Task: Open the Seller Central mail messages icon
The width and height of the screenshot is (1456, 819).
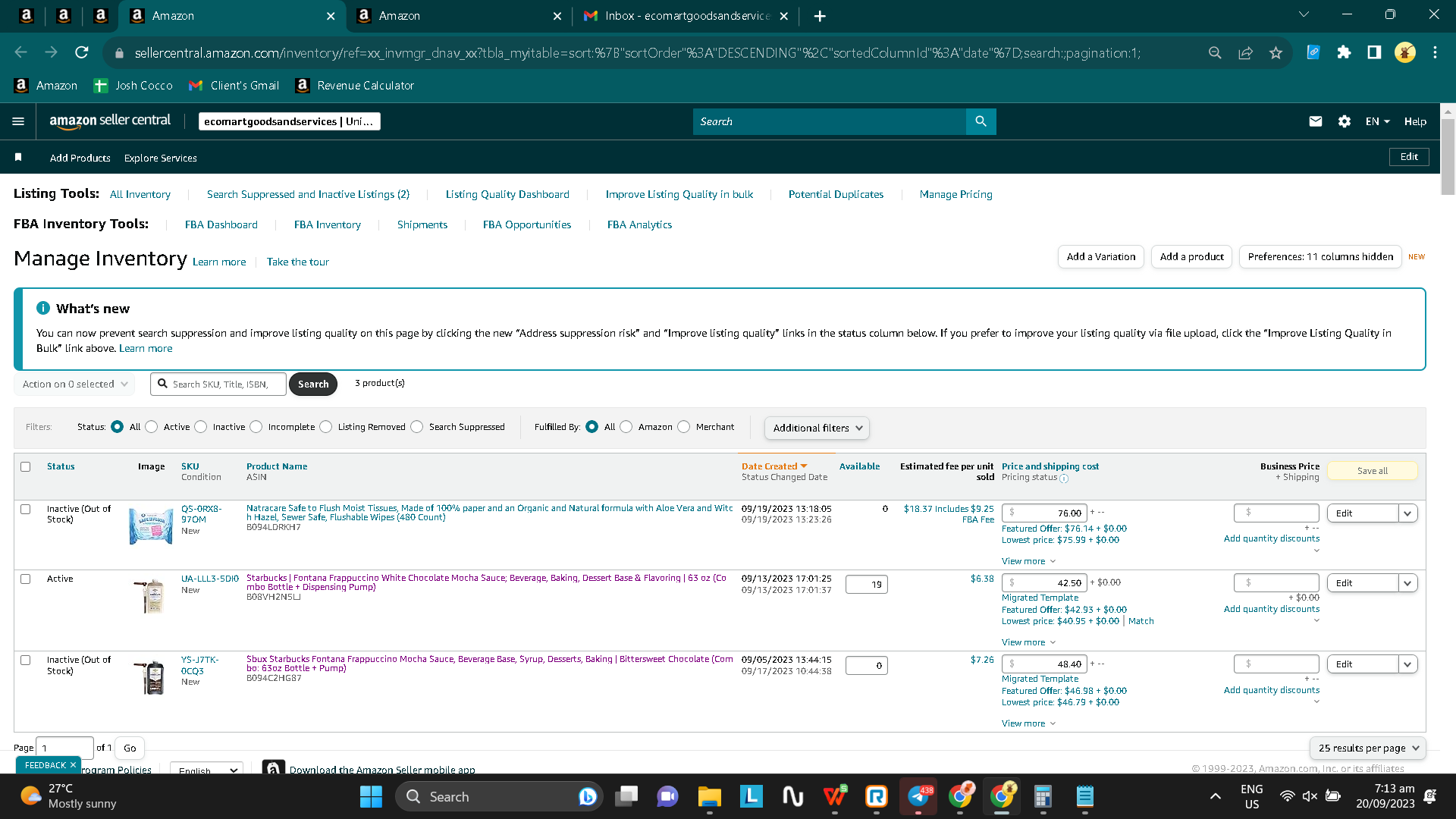Action: click(x=1316, y=121)
